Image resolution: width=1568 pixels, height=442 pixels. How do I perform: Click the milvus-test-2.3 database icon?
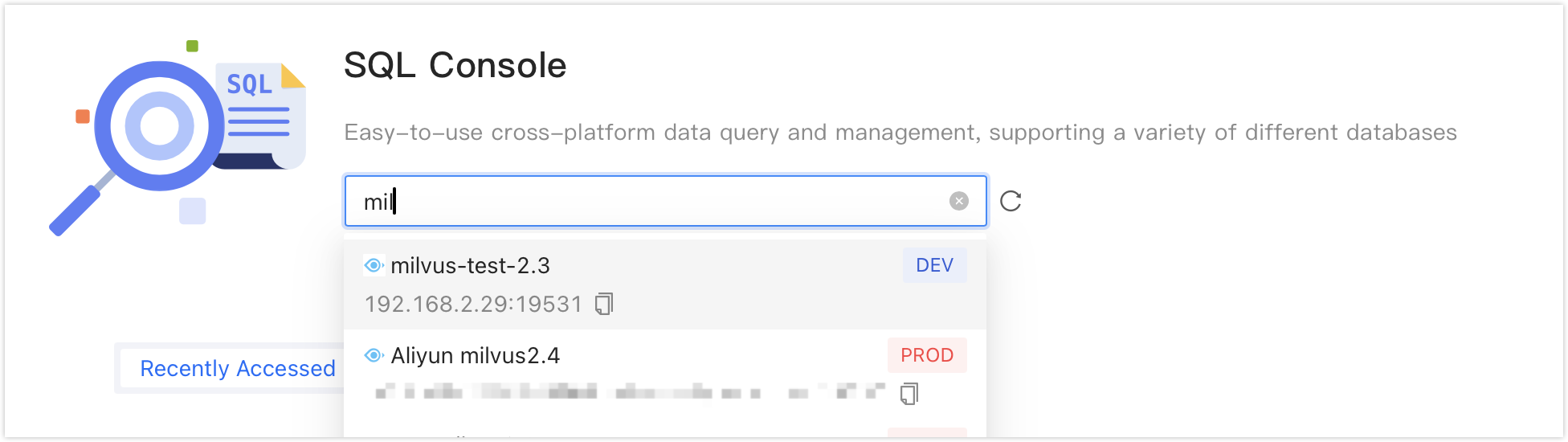coord(374,265)
